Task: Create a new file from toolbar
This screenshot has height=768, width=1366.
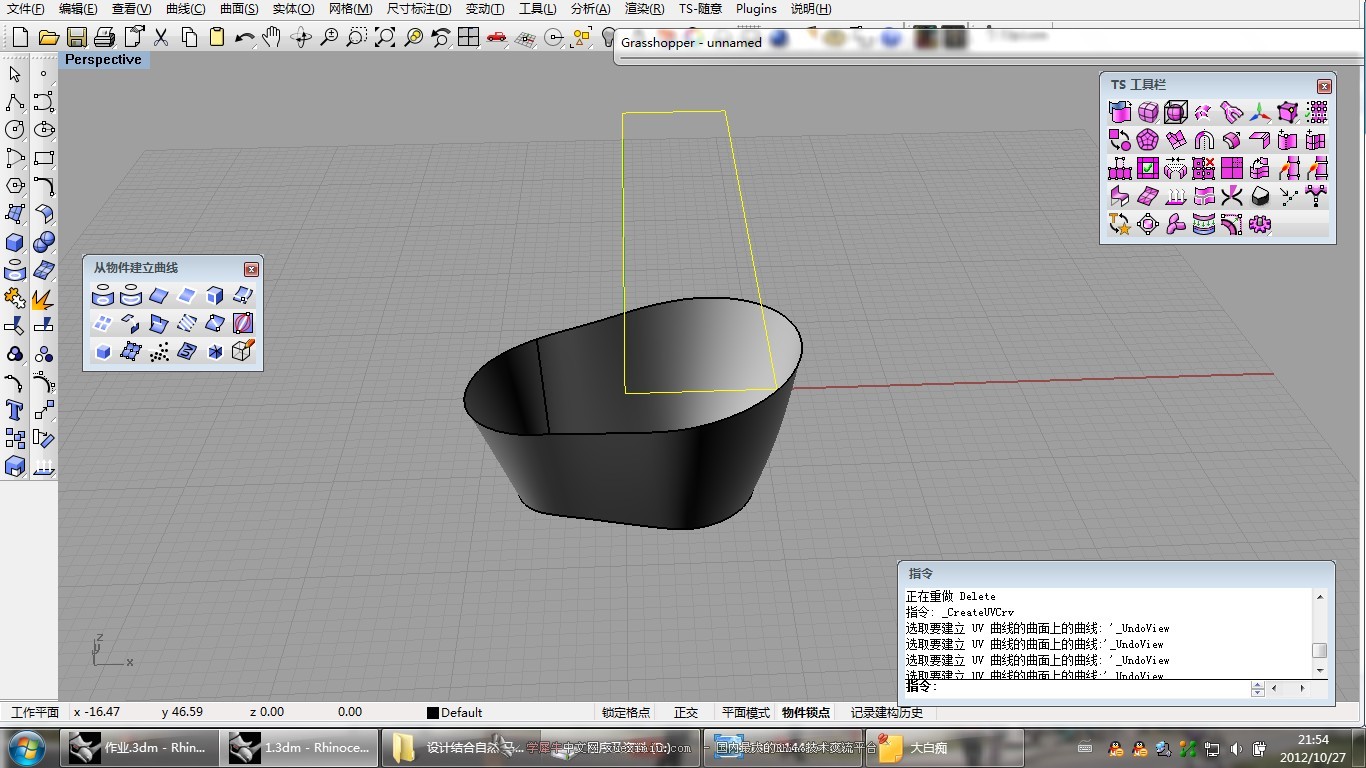Action: 20,38
